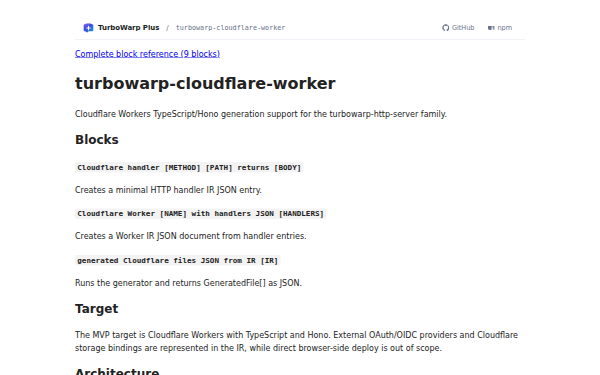Click the Blocks section heading

(97, 140)
